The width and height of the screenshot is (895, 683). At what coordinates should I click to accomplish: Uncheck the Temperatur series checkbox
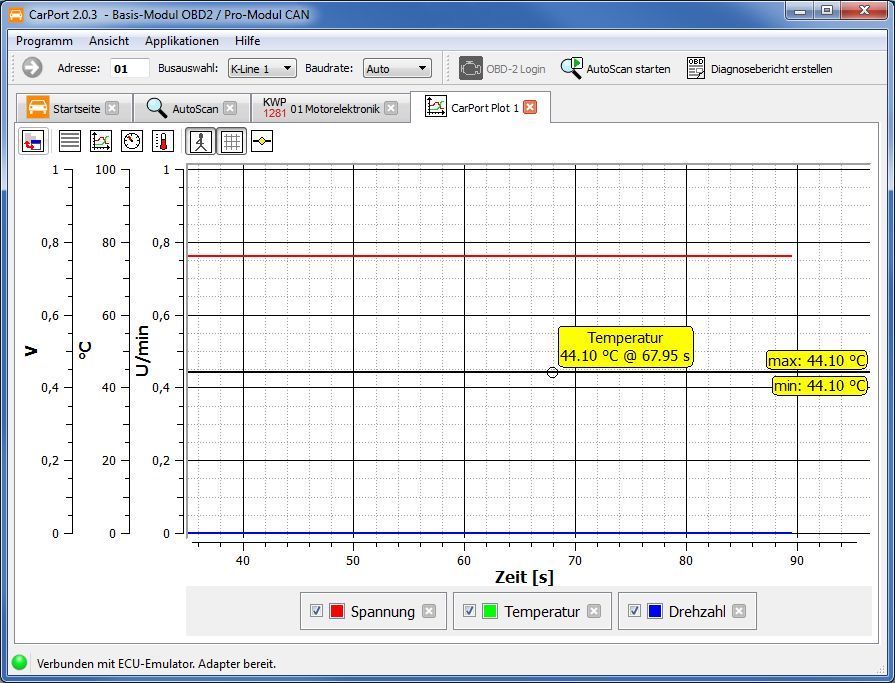(x=469, y=611)
